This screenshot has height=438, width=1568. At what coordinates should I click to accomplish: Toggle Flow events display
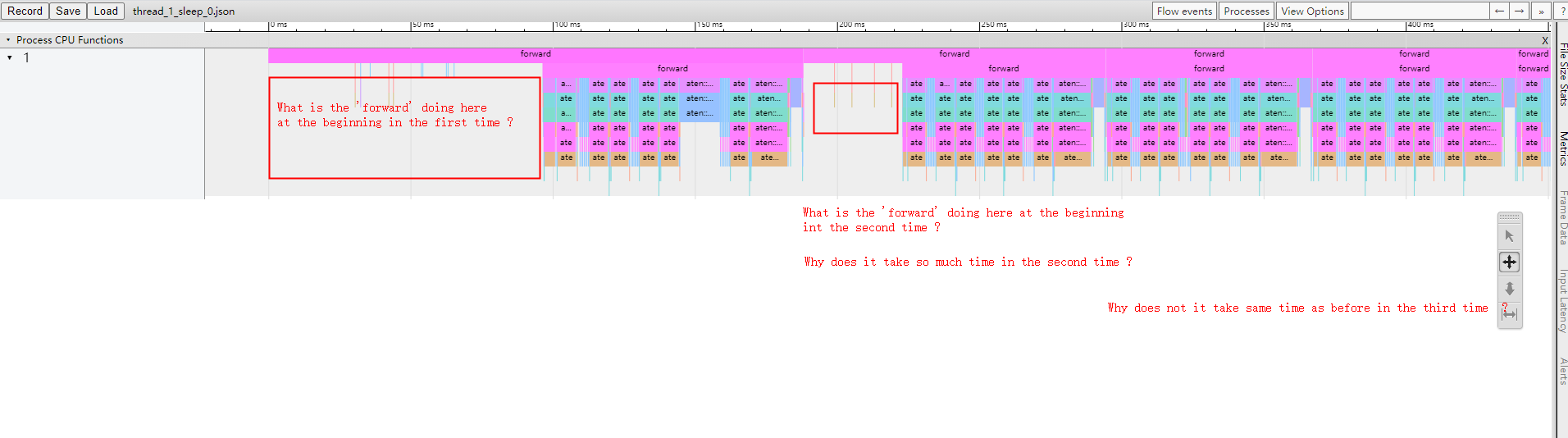(x=1183, y=11)
